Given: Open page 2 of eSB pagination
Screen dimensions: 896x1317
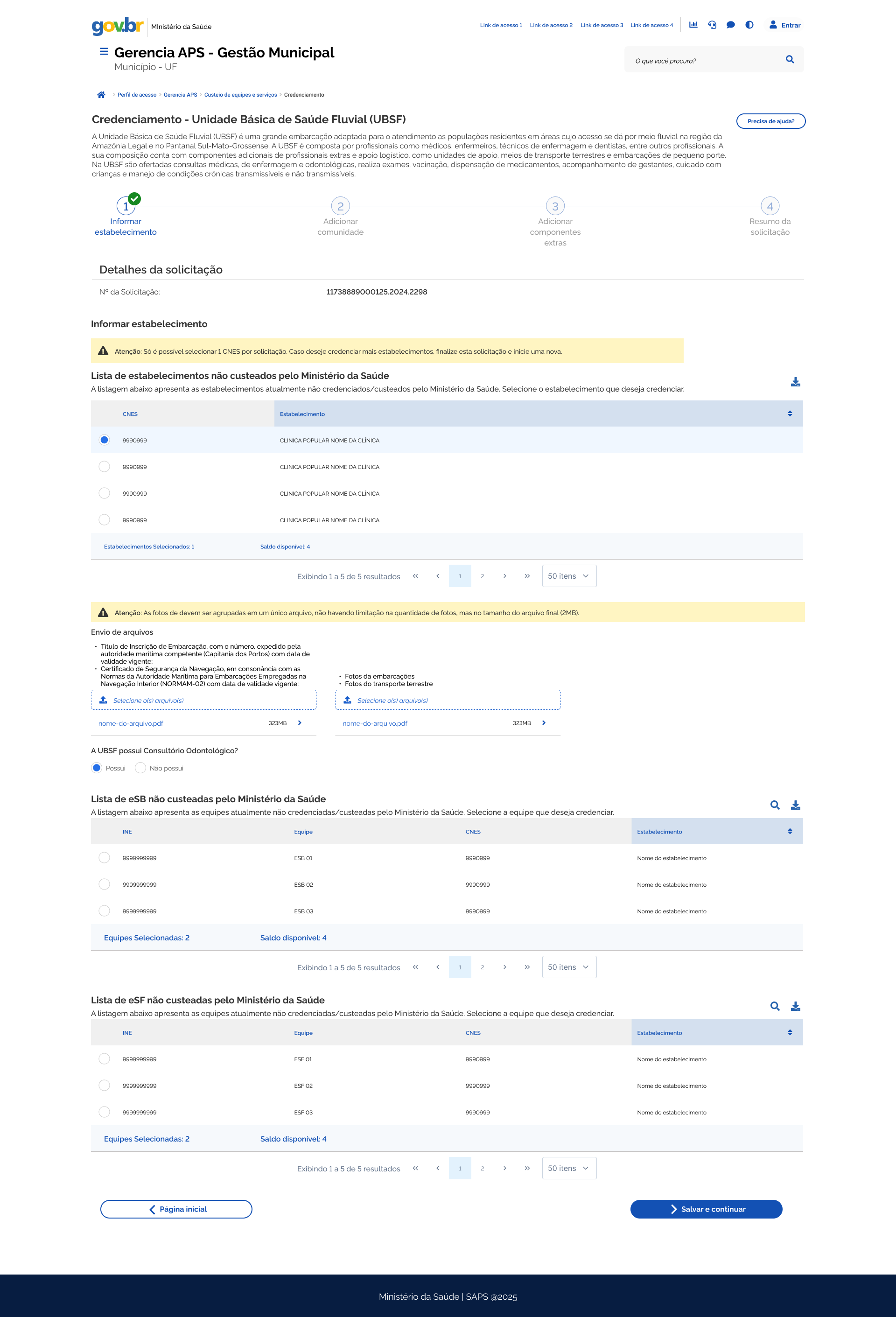Looking at the screenshot, I should (482, 967).
